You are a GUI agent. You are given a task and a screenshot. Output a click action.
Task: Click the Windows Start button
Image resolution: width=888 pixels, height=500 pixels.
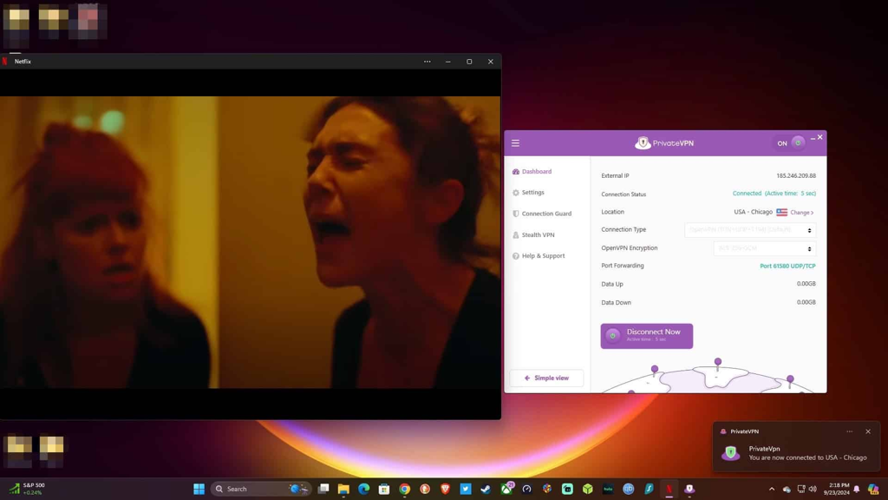(x=199, y=489)
